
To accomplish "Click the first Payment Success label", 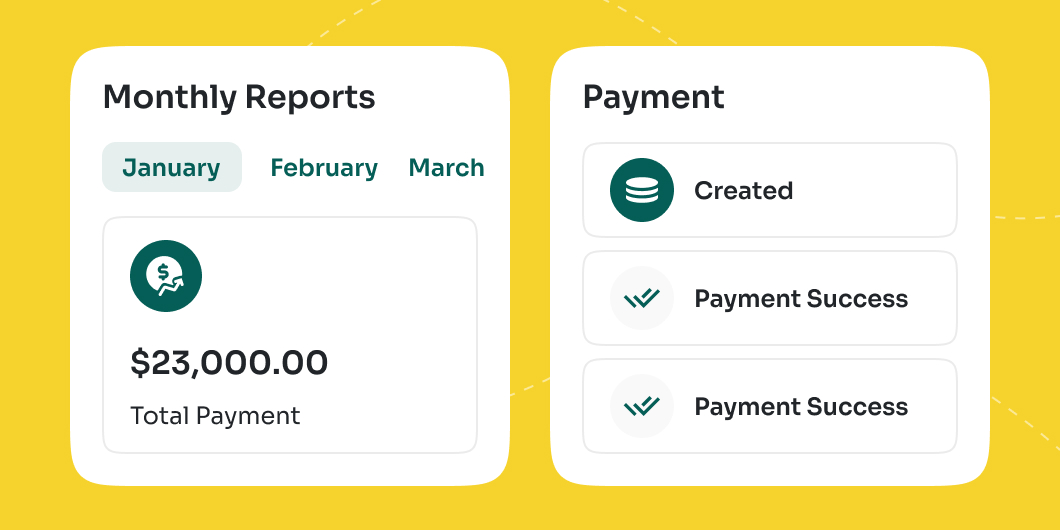I will coord(801,299).
